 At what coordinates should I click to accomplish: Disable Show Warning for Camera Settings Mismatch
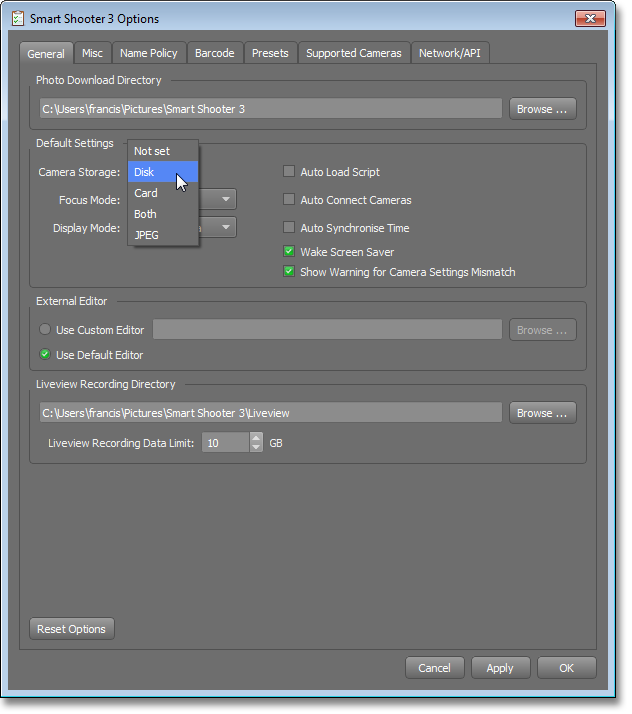(290, 272)
